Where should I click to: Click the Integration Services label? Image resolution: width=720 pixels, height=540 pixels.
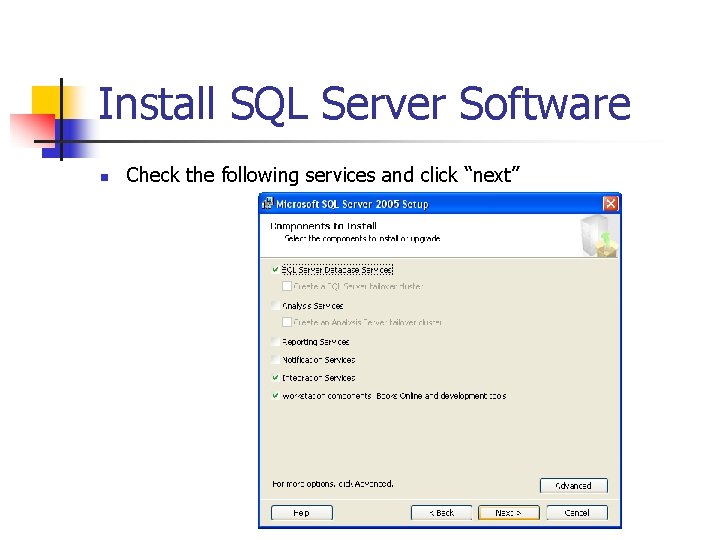(x=319, y=378)
